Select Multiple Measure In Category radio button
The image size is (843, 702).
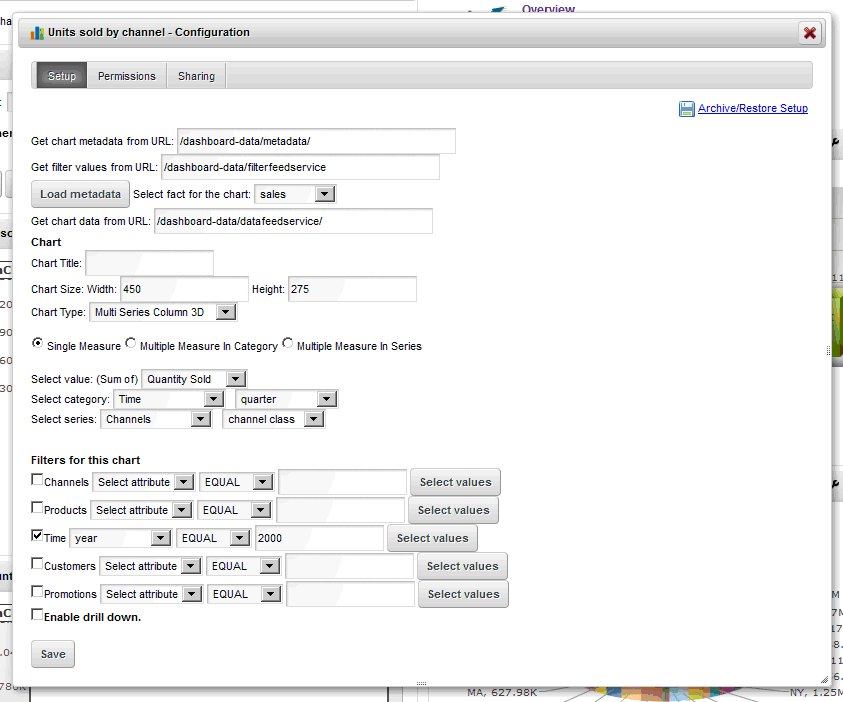point(130,344)
